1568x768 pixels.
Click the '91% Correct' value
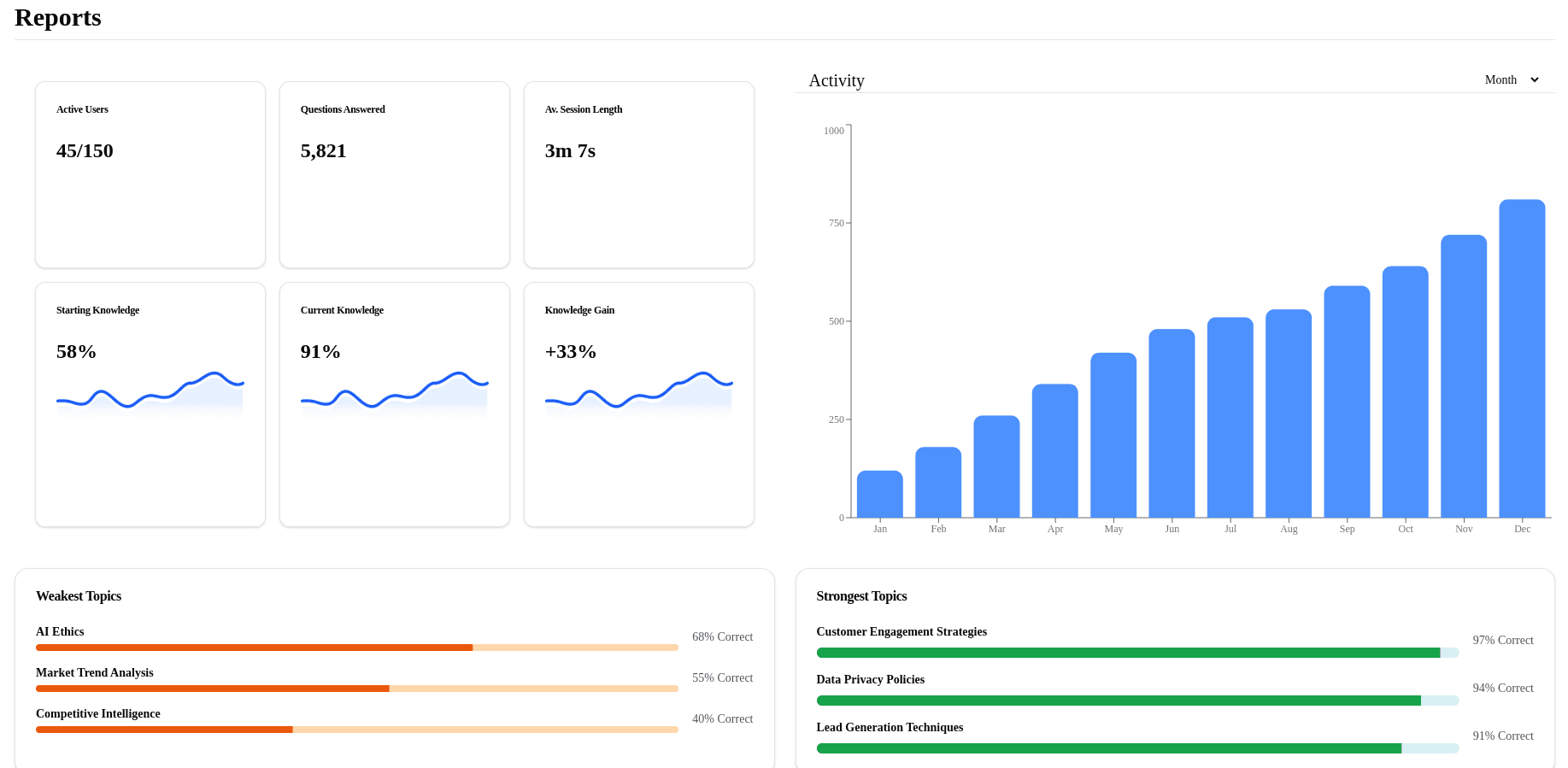[1503, 736]
